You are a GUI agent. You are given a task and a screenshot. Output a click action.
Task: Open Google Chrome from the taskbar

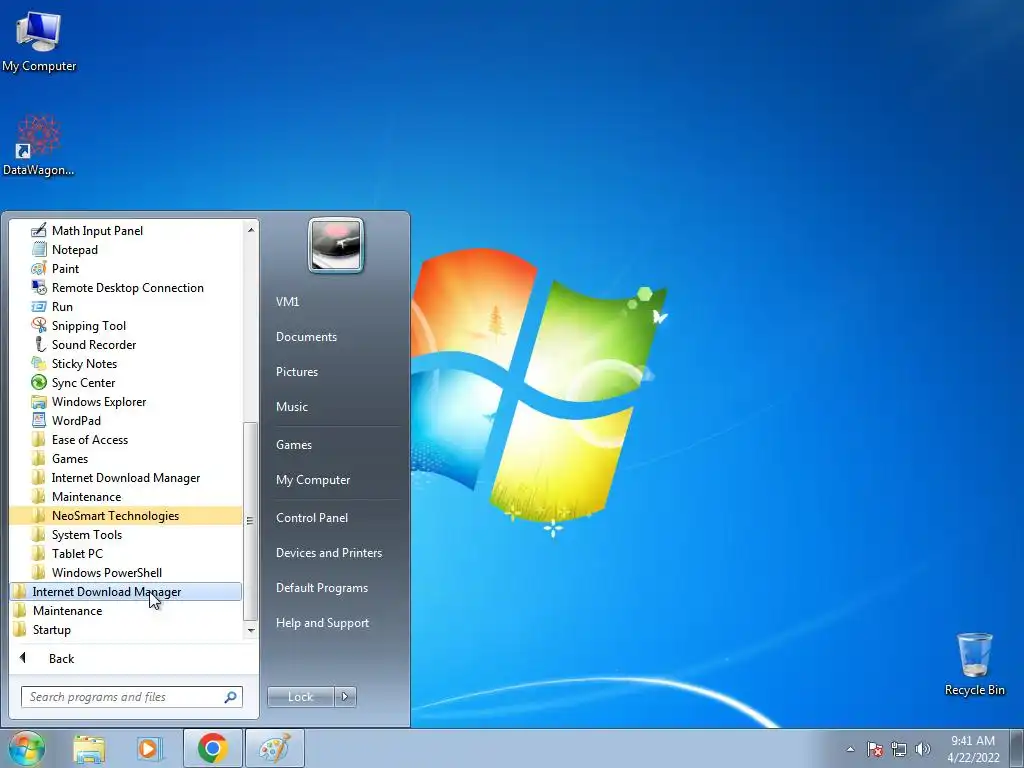pyautogui.click(x=213, y=748)
